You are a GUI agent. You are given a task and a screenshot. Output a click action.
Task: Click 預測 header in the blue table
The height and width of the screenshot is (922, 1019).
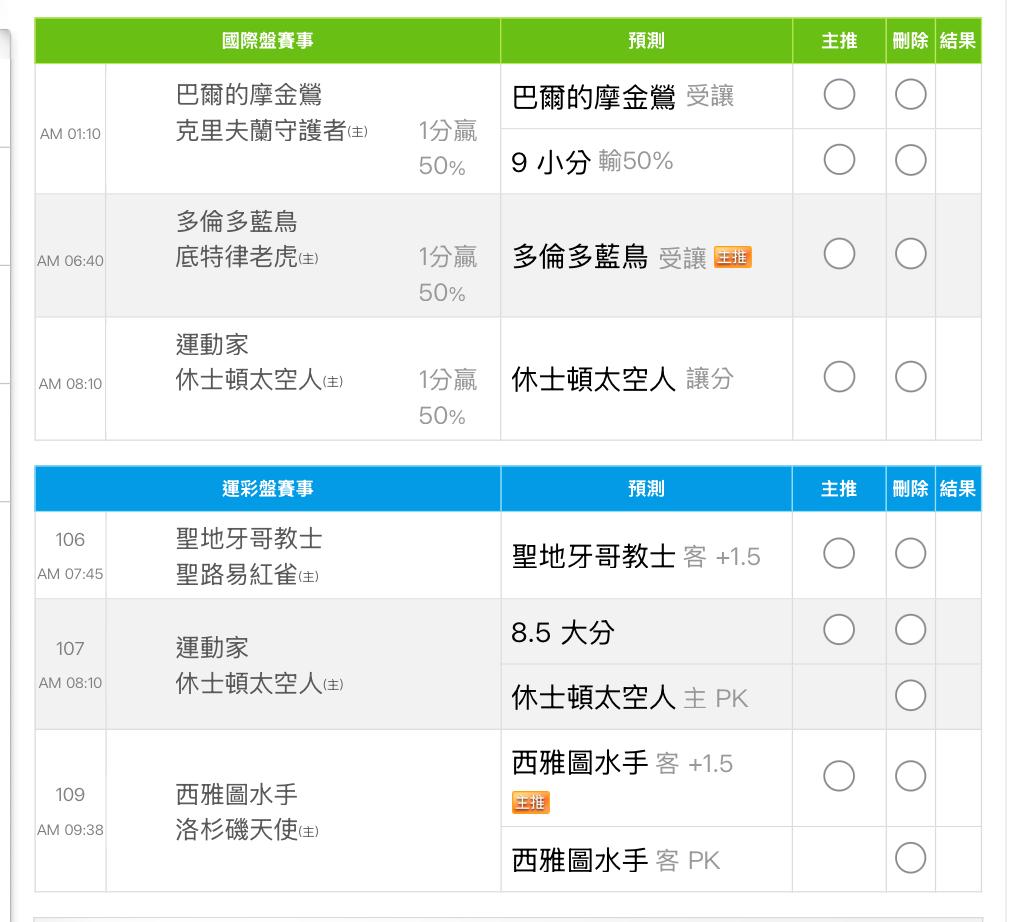pos(646,489)
